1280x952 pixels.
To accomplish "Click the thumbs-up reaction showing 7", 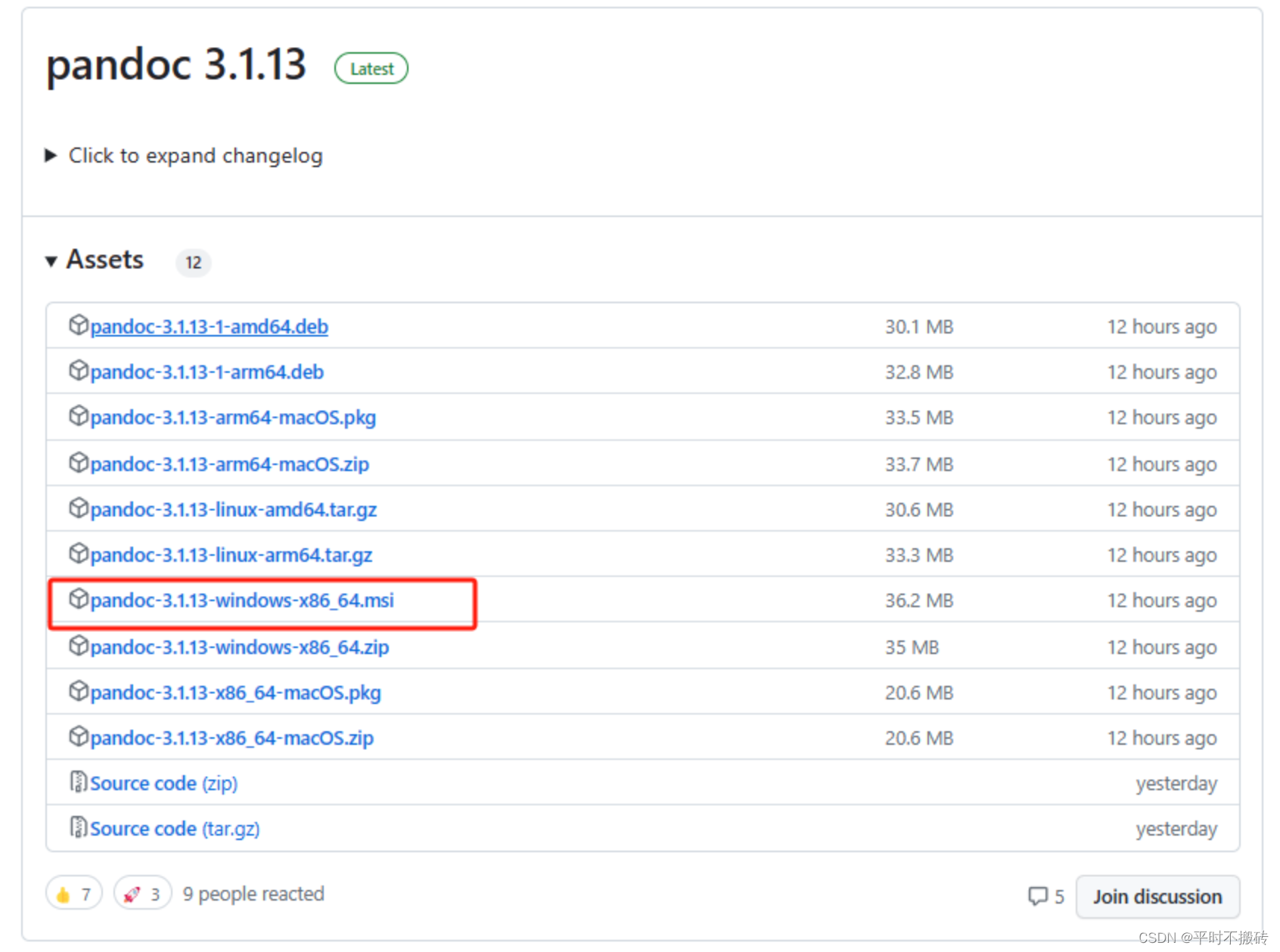I will [73, 893].
